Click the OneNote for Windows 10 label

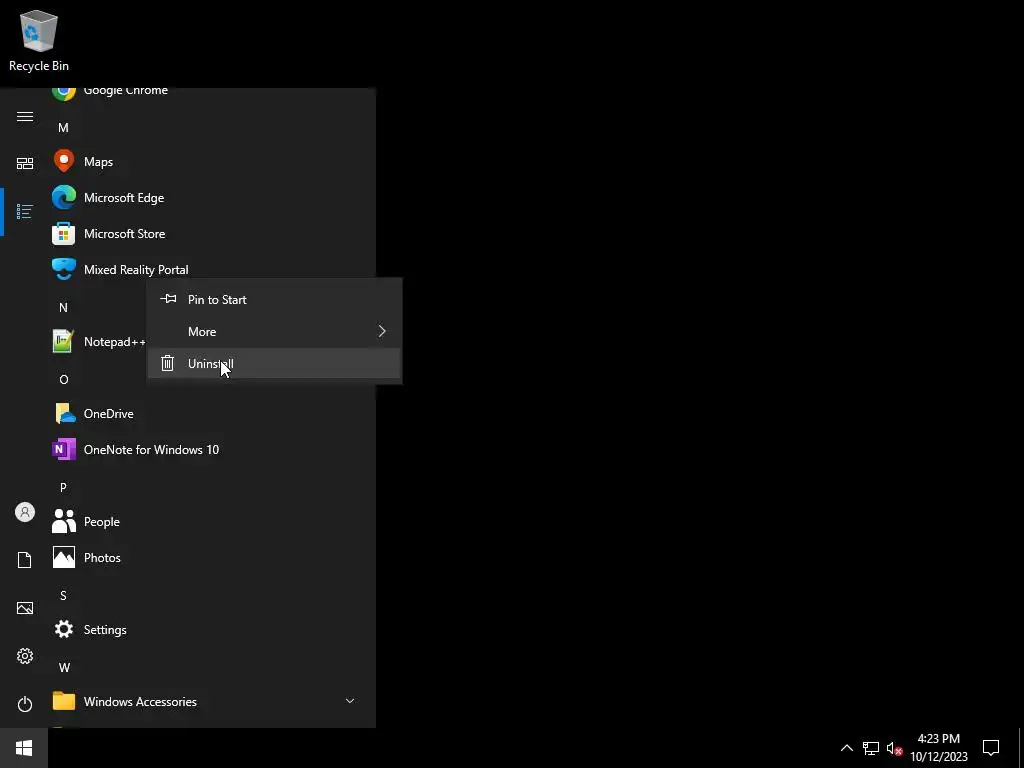coord(152,449)
